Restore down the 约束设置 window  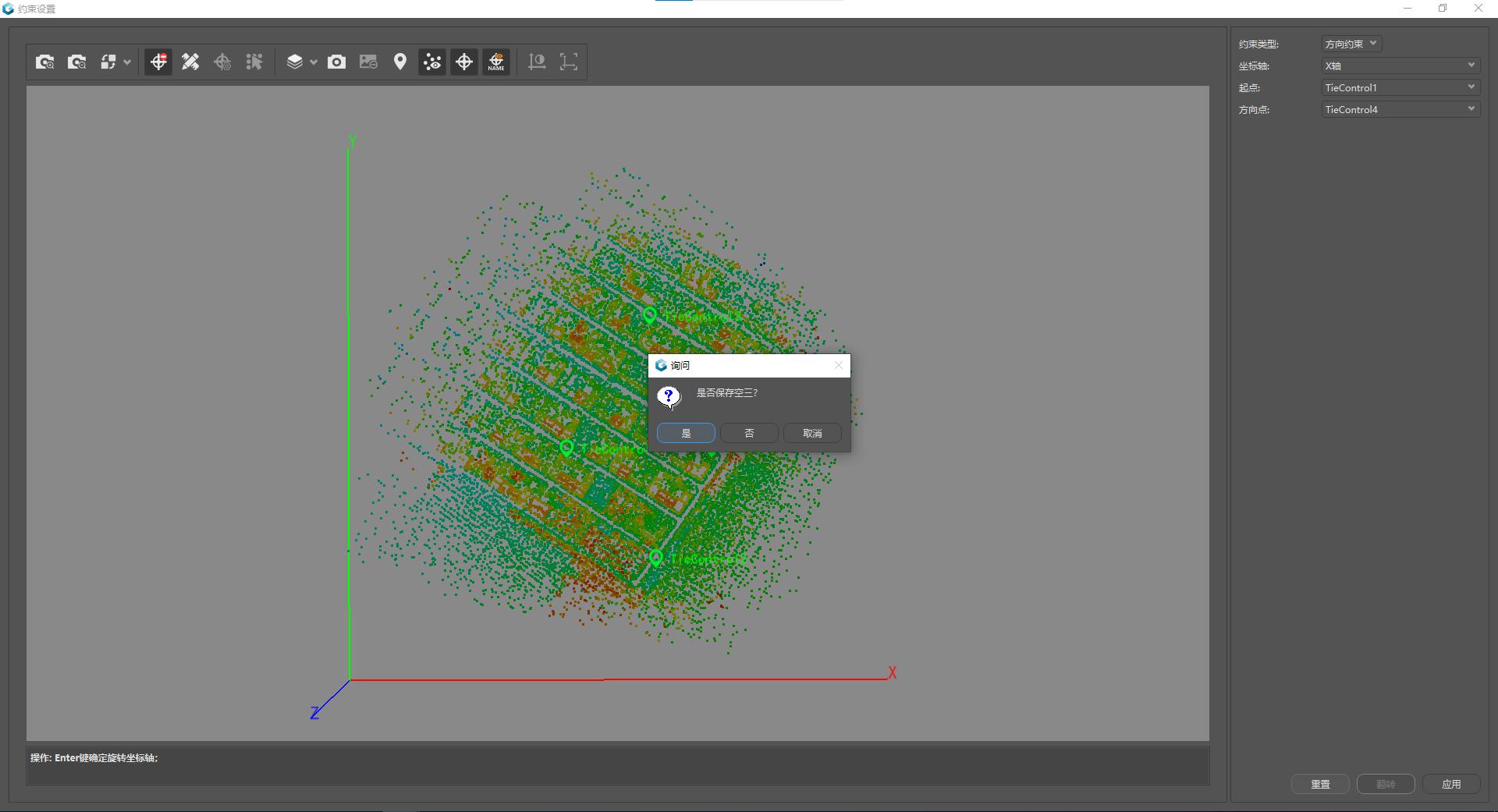click(1443, 9)
